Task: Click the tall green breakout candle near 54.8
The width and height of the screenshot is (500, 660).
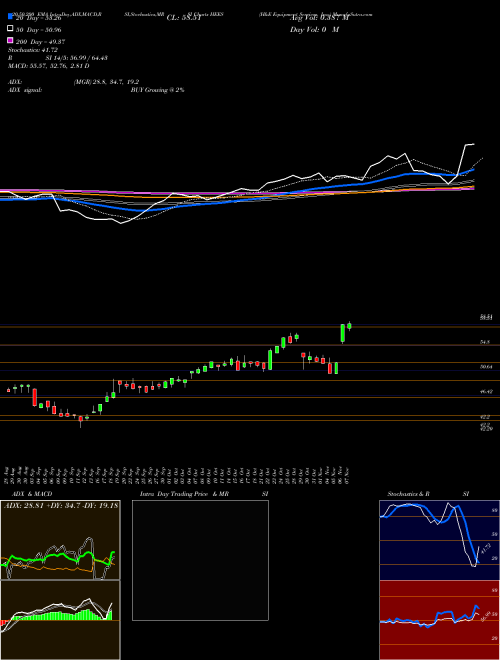Action: [x=343, y=333]
